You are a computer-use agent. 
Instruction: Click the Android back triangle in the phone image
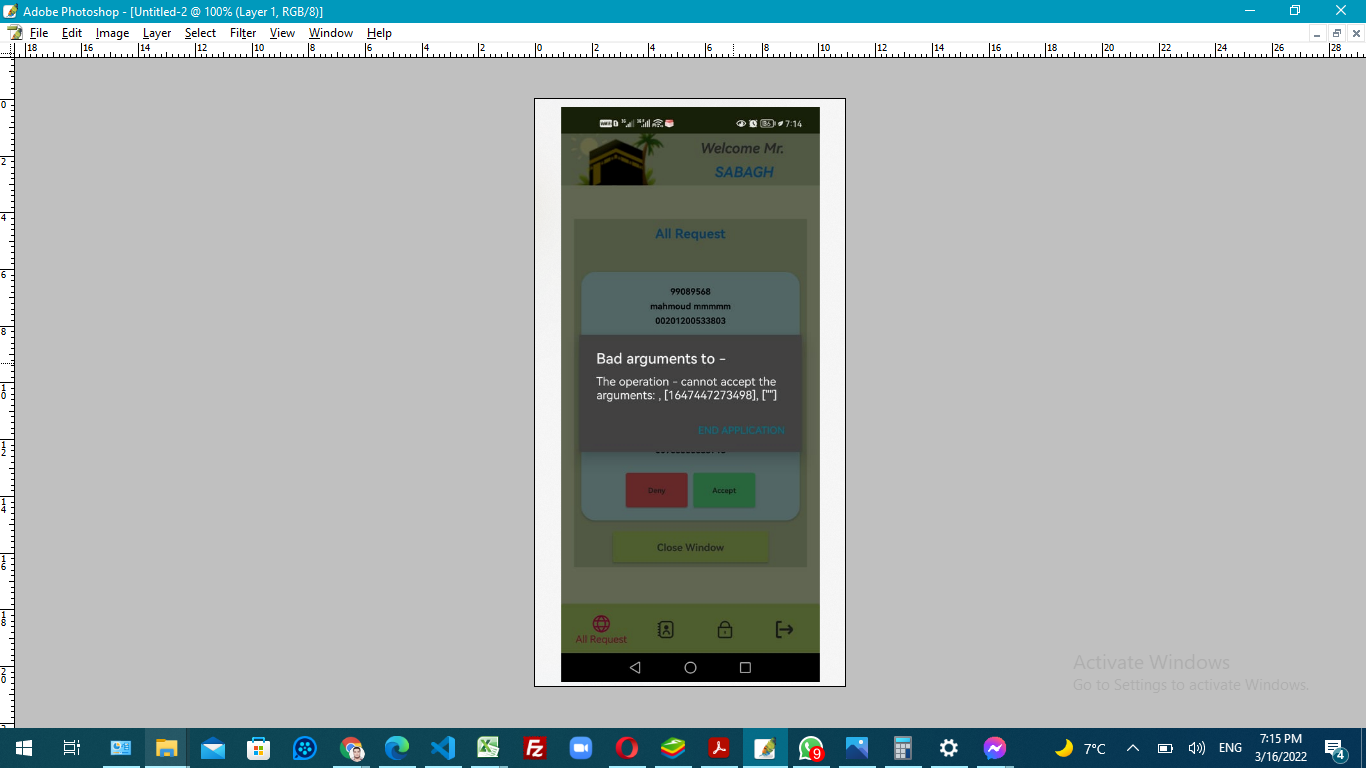click(635, 667)
